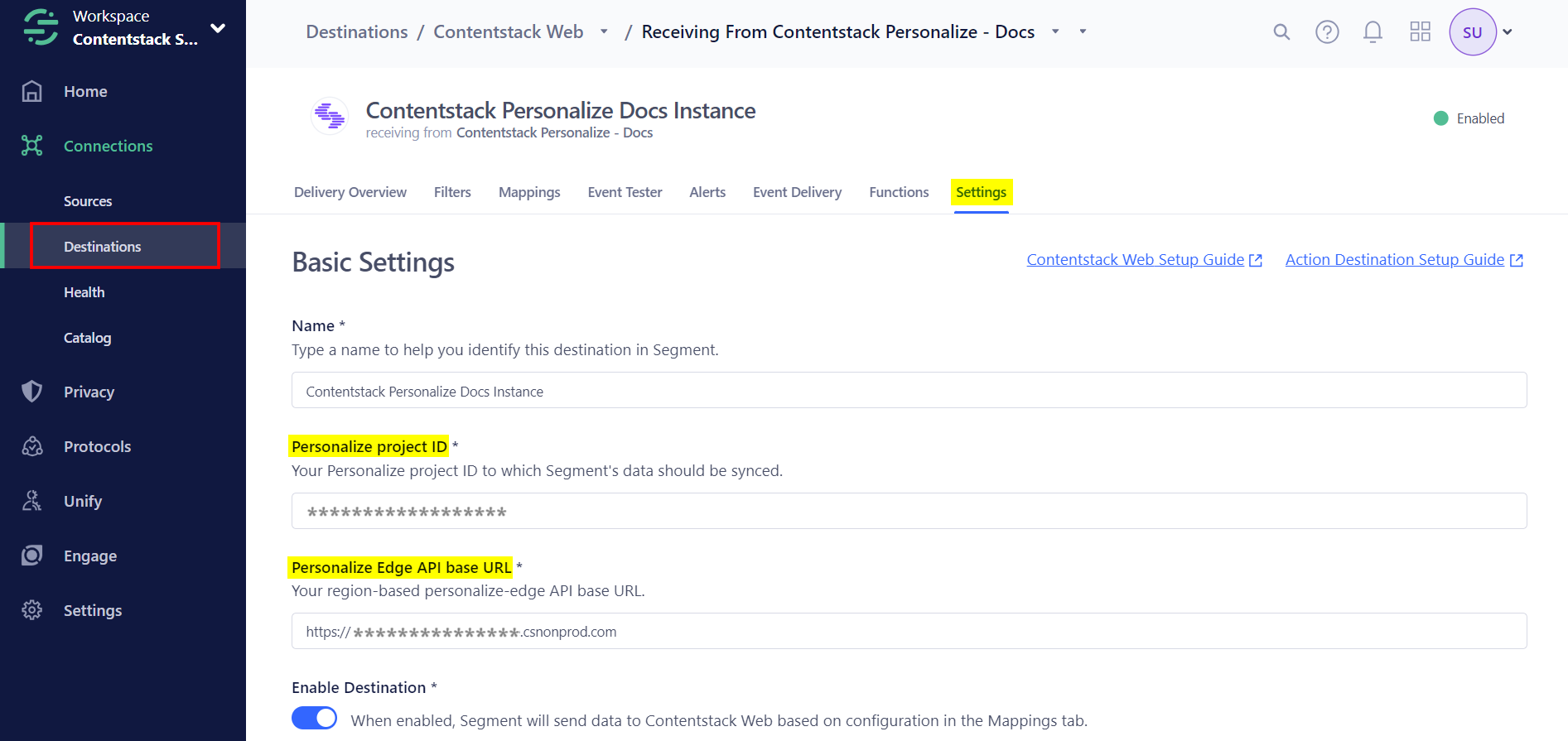Viewport: 1568px width, 741px height.
Task: Open the apps grid icon
Action: [1420, 31]
